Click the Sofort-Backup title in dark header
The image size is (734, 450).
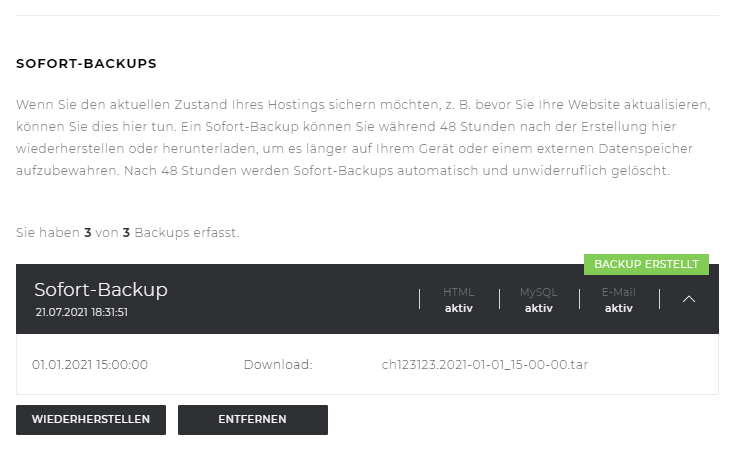[101, 290]
